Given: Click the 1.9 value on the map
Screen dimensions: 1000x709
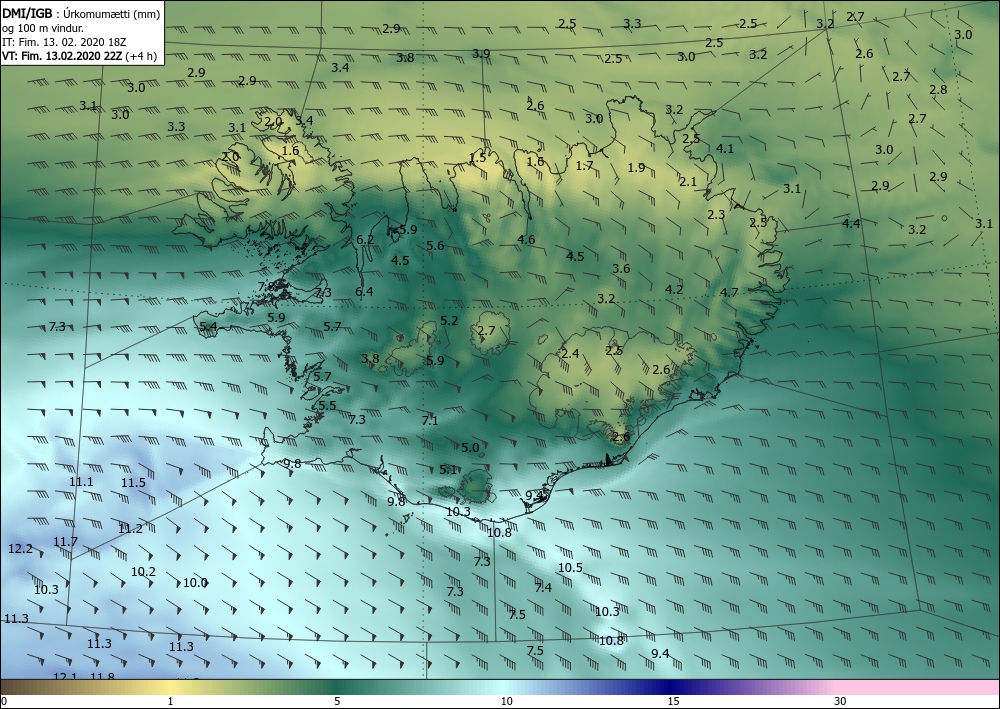Looking at the screenshot, I should click(x=636, y=168).
